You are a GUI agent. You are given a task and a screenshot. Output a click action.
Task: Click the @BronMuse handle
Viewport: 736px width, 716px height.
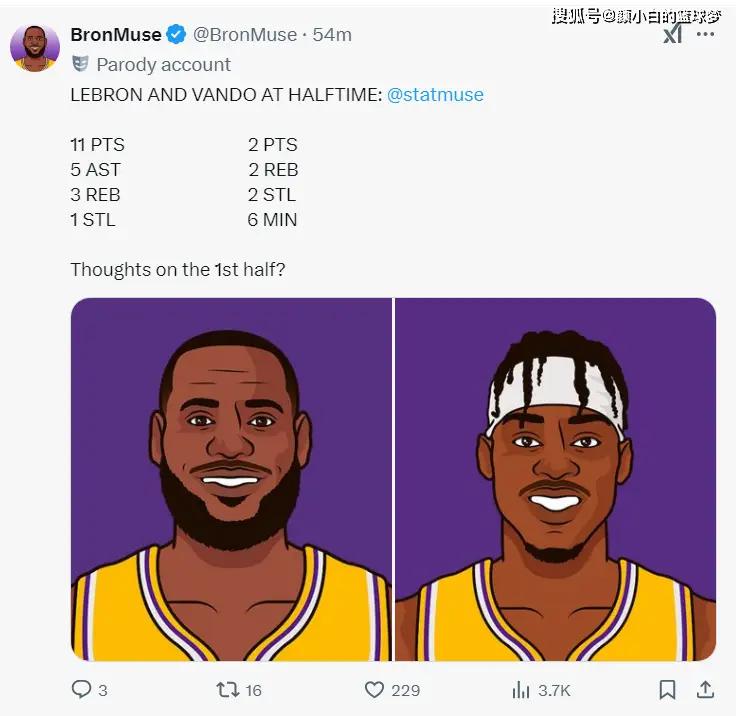[x=244, y=35]
